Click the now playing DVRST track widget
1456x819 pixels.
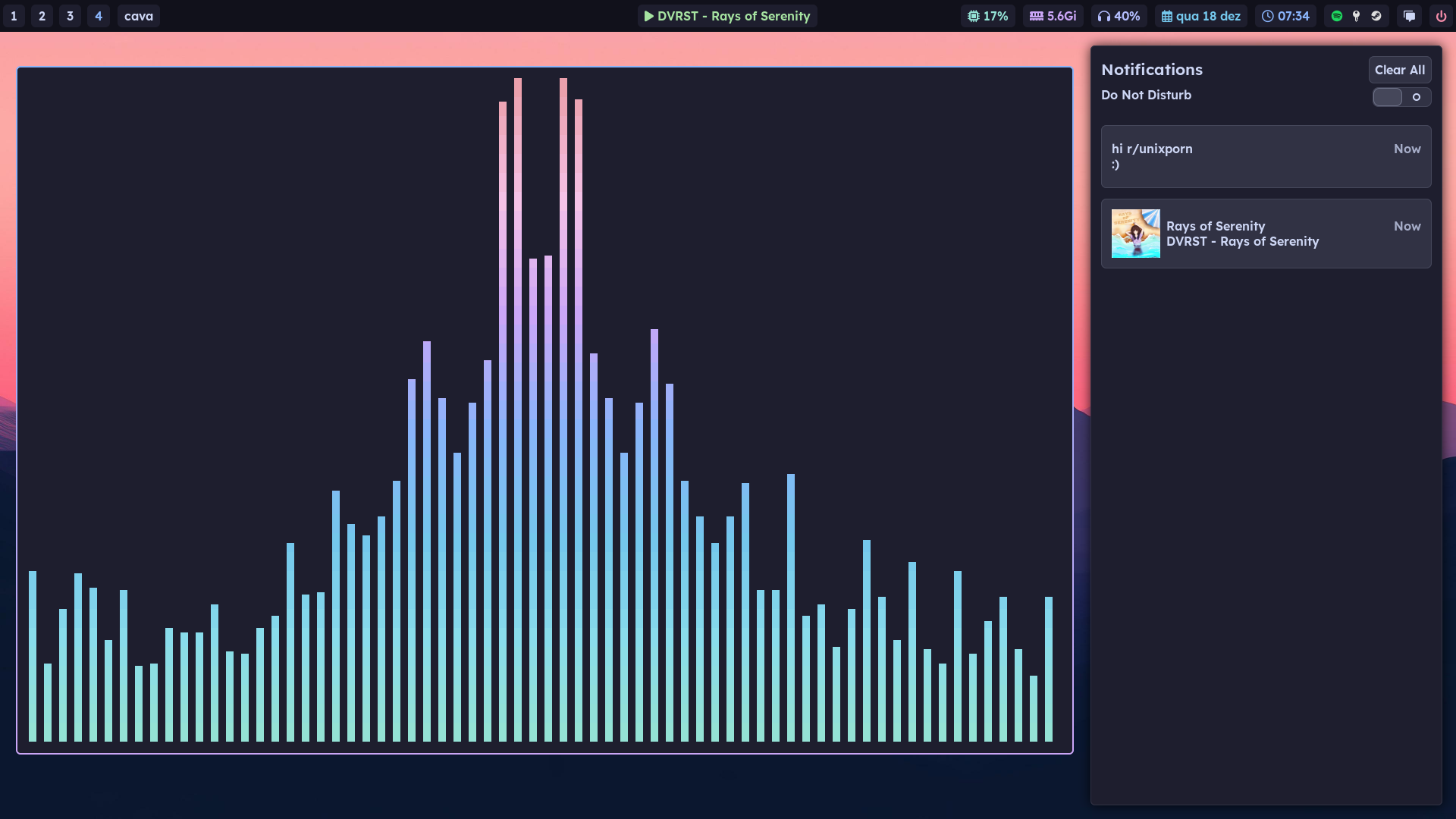point(727,16)
